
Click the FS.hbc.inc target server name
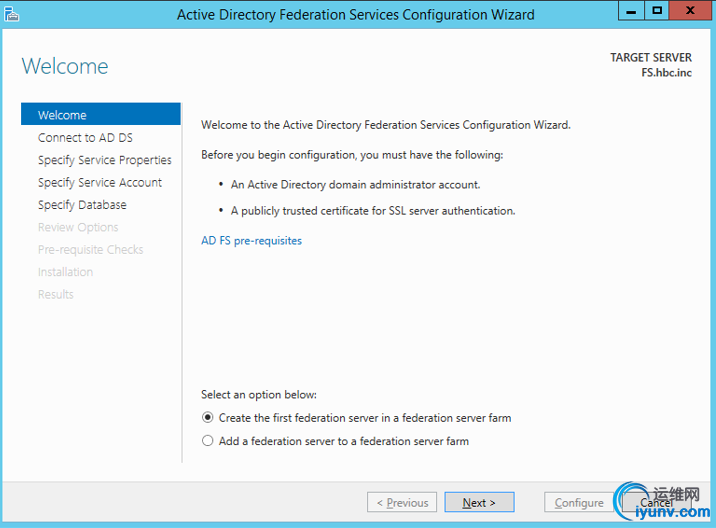tap(666, 73)
